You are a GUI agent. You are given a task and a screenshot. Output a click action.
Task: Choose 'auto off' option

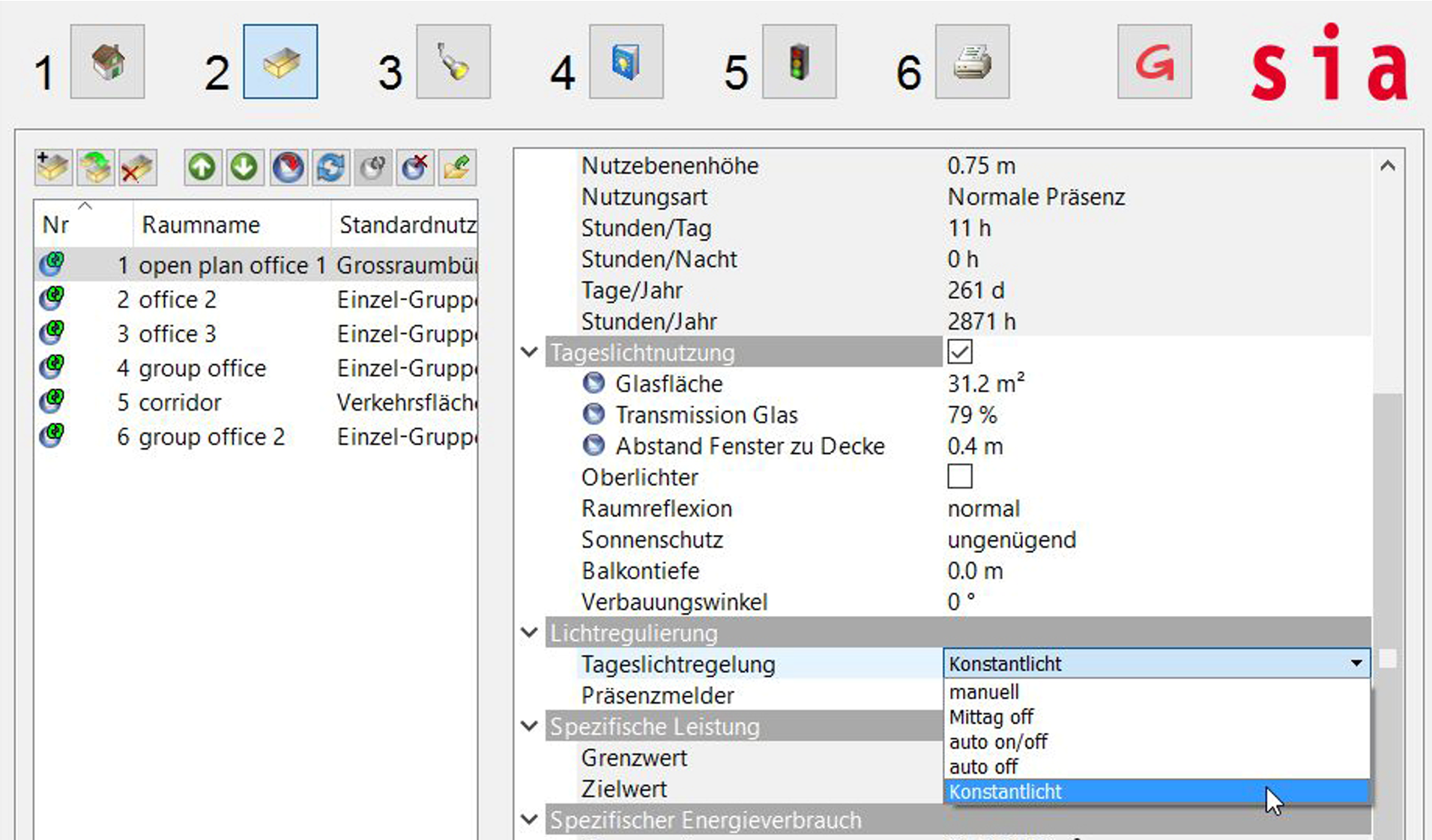[x=1157, y=767]
